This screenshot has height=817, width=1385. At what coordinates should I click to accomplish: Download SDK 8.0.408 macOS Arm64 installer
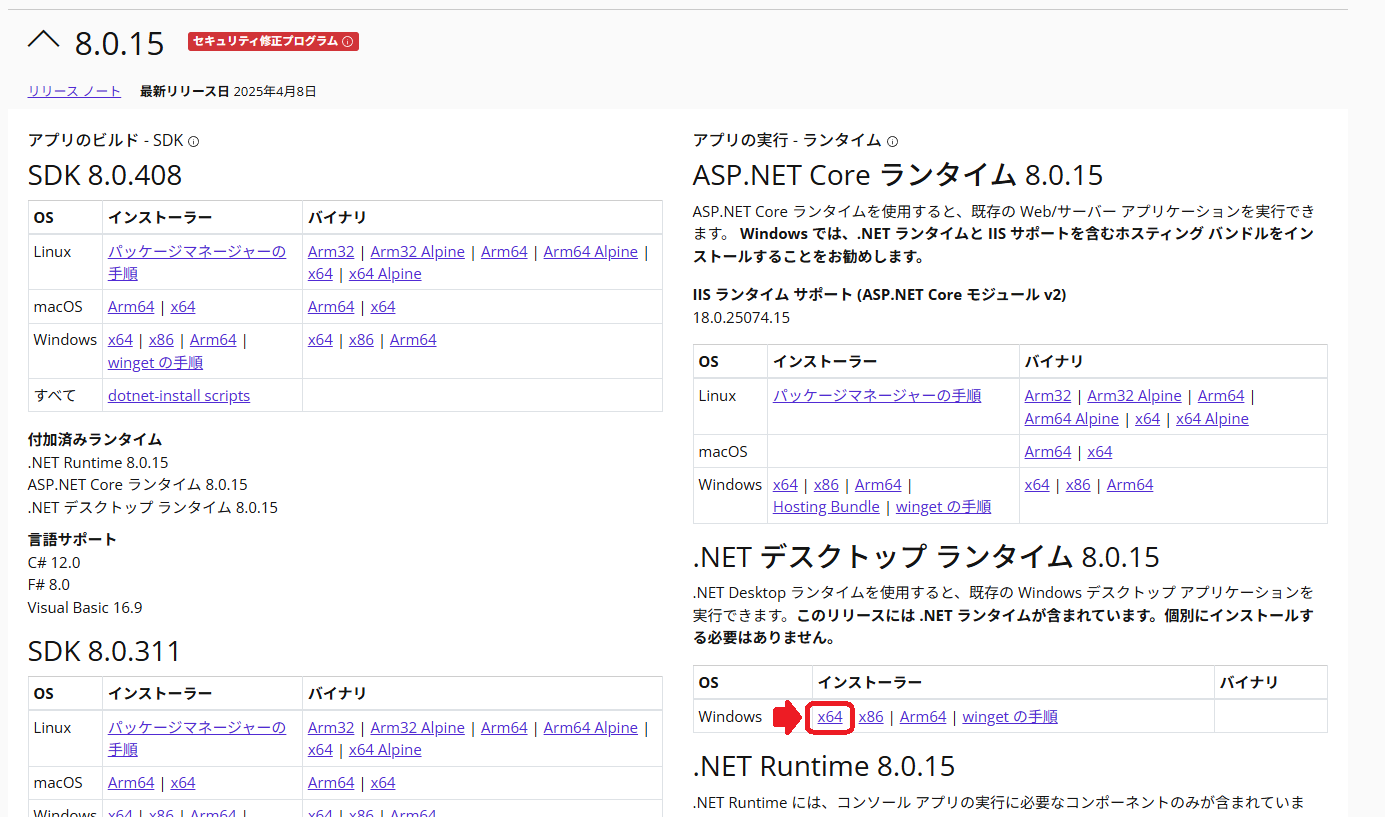point(131,307)
